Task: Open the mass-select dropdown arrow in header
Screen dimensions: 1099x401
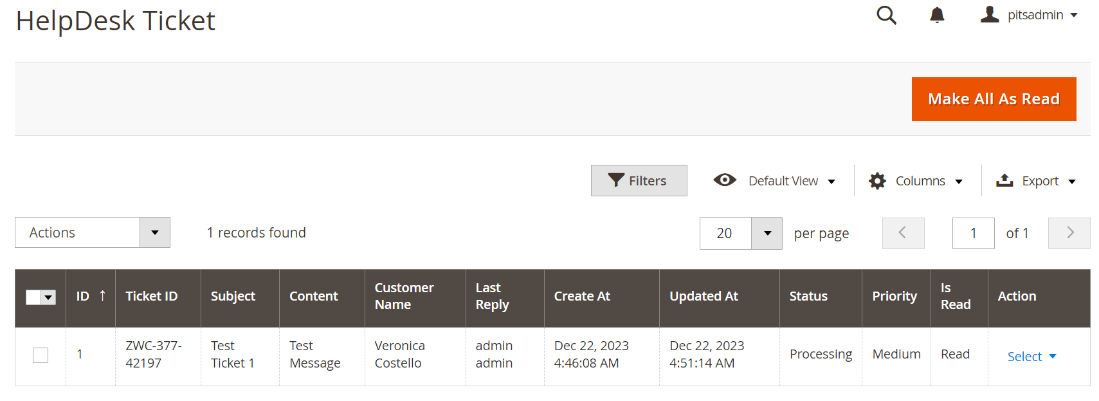Action: 48,297
